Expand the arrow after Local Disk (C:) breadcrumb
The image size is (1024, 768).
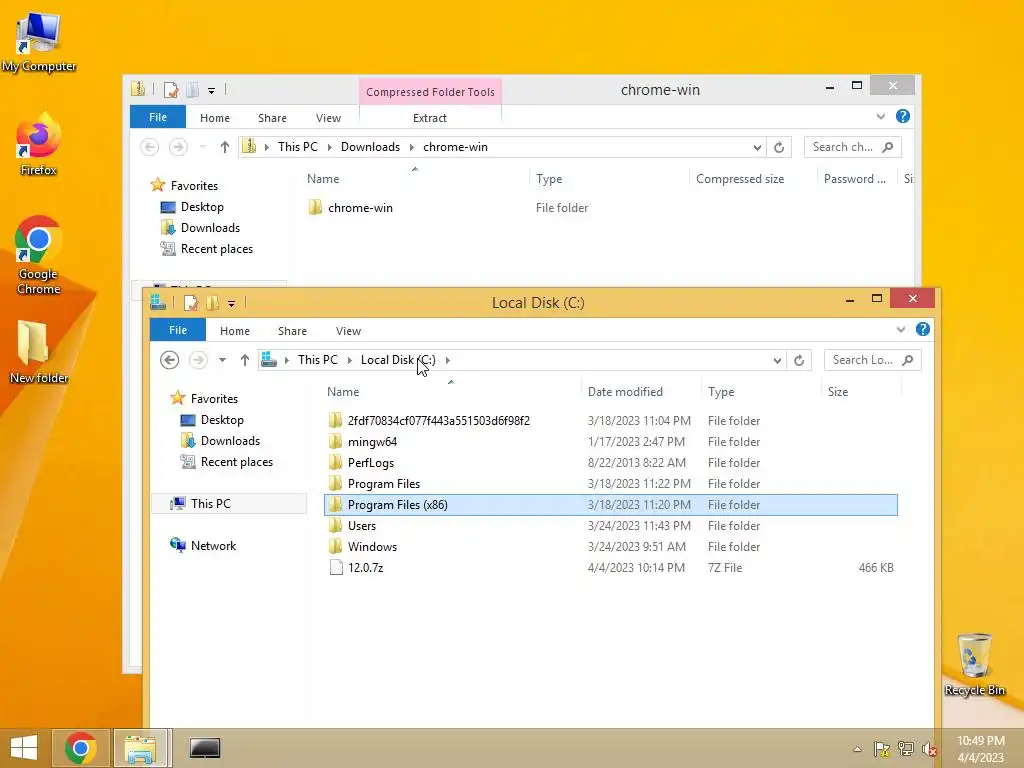click(447, 360)
